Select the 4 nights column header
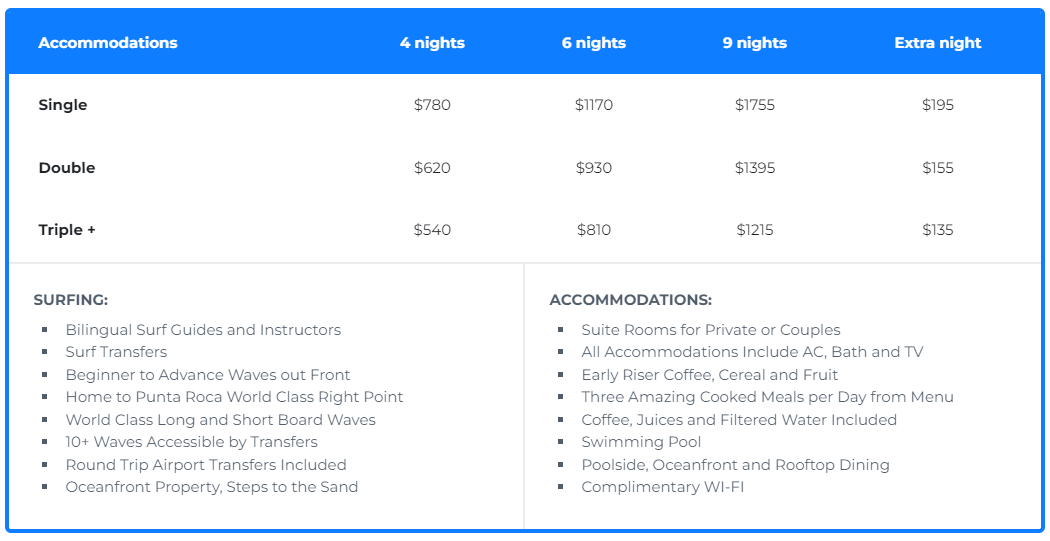Image resolution: width=1050 pixels, height=541 pixels. click(432, 43)
